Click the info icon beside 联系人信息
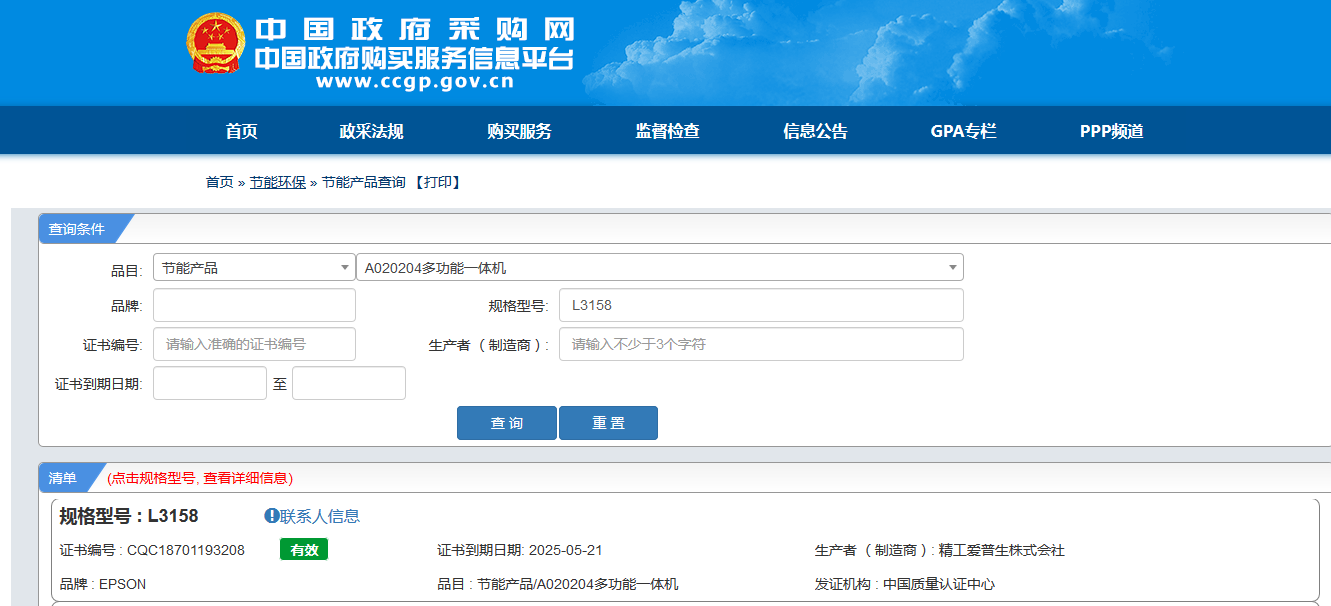Screen dimensions: 1331x606 271,516
